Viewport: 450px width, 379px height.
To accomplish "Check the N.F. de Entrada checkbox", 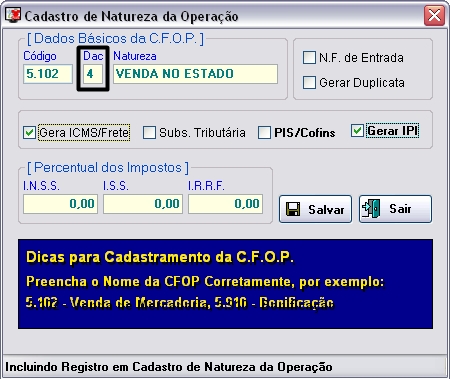I will pos(309,57).
